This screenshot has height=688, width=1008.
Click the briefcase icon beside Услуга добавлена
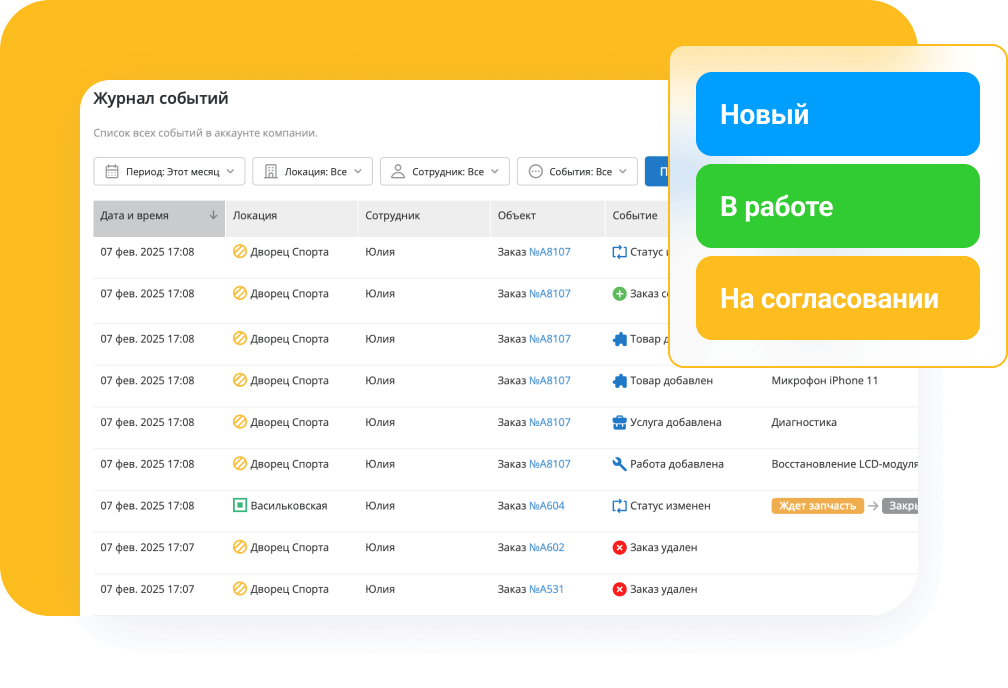click(619, 422)
